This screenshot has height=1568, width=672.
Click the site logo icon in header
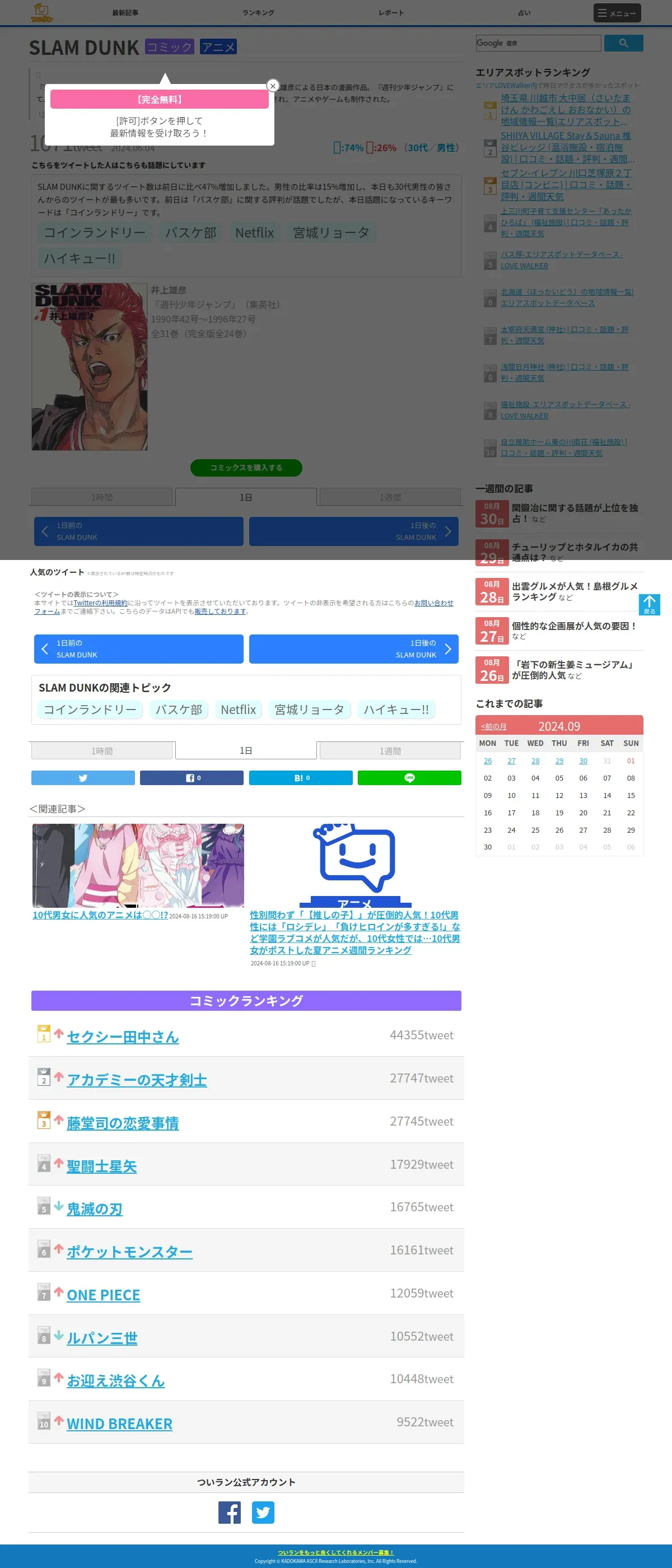[x=42, y=12]
